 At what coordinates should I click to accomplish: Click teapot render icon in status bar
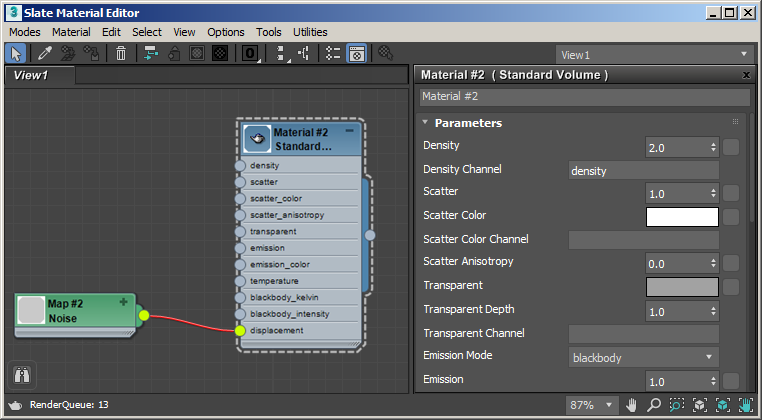click(x=16, y=405)
